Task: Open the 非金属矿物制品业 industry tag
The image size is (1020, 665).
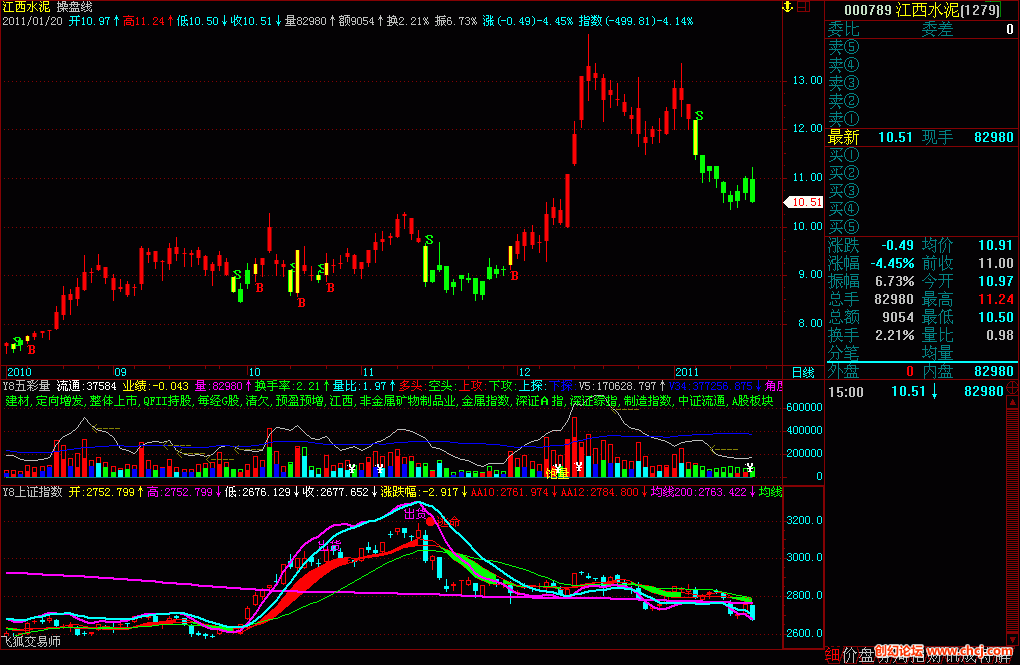Action: [x=407, y=401]
